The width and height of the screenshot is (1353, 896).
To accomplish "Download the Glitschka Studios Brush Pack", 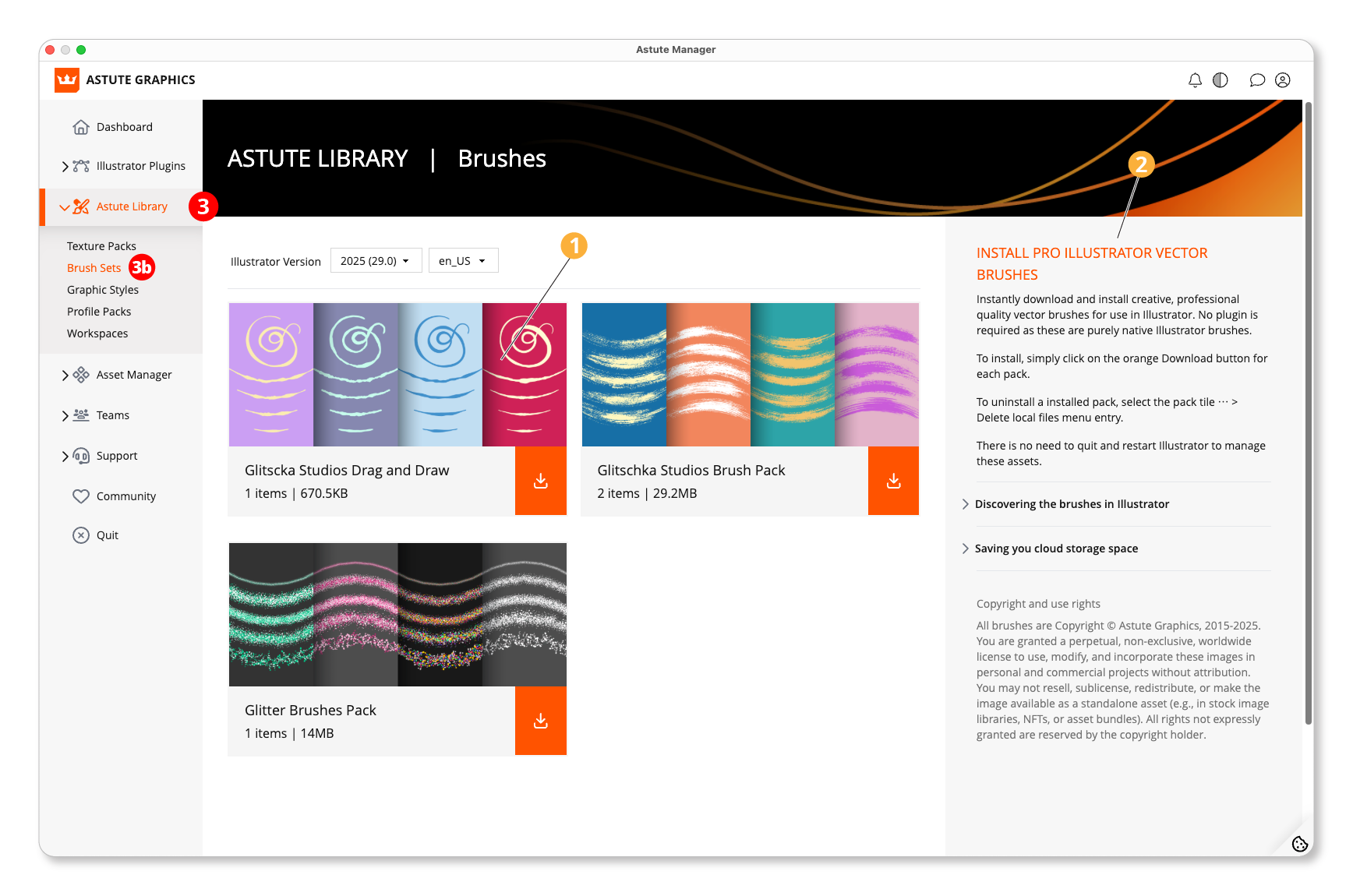I will click(893, 481).
